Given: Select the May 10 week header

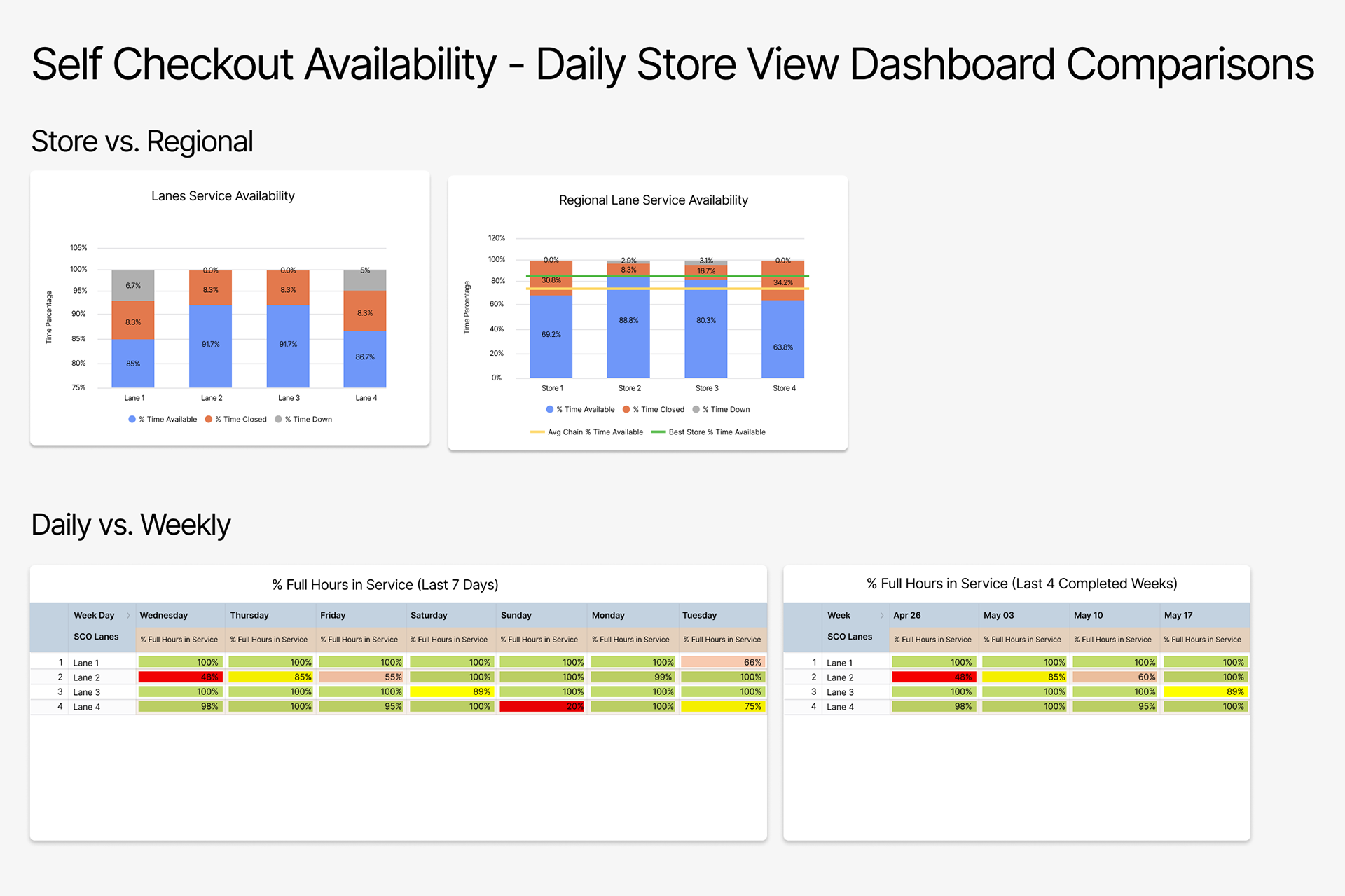Looking at the screenshot, I should 1089,616.
